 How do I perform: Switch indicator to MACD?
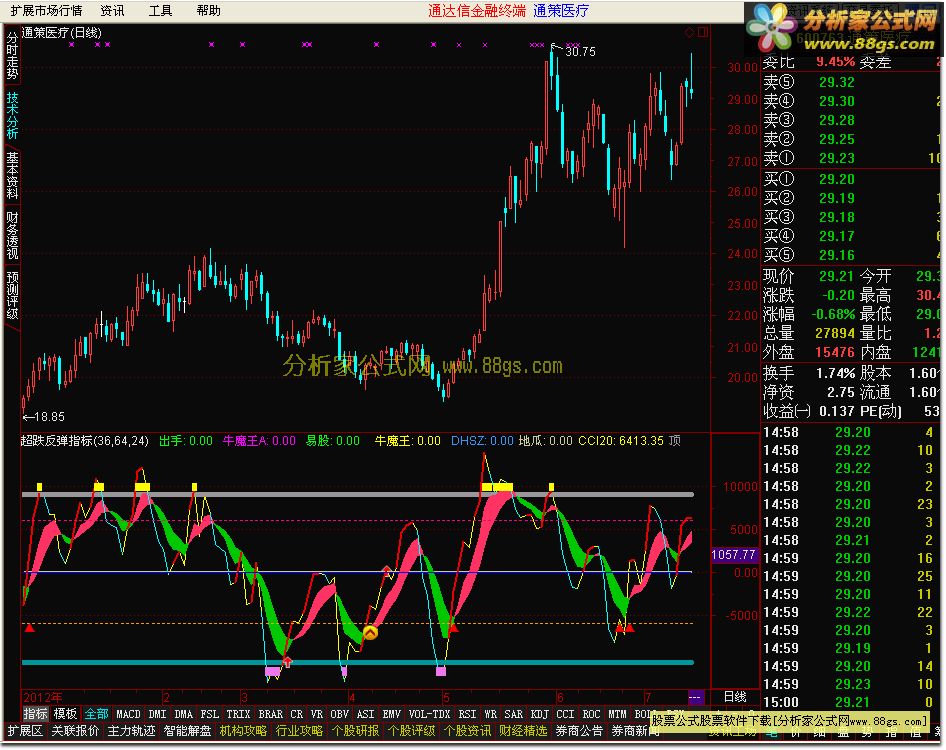click(x=128, y=714)
